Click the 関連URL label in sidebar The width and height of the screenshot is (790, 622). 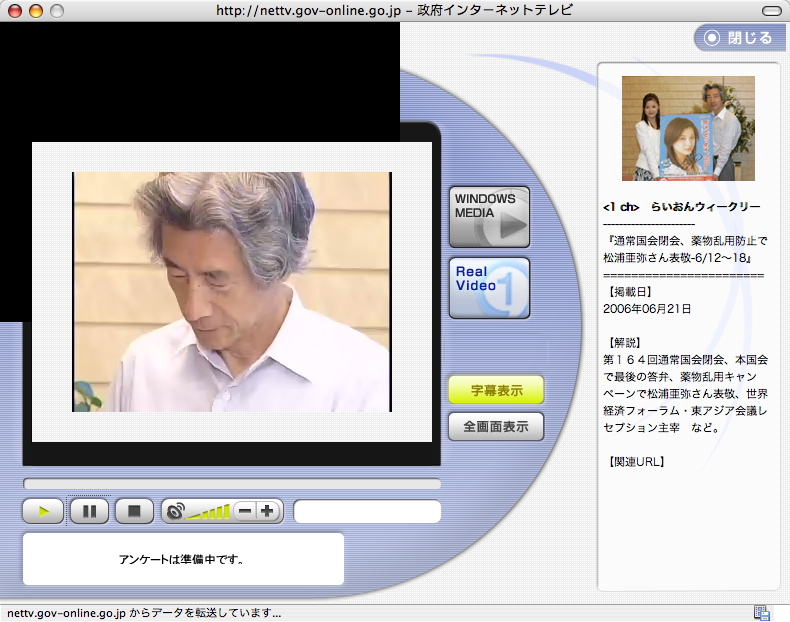click(x=635, y=462)
